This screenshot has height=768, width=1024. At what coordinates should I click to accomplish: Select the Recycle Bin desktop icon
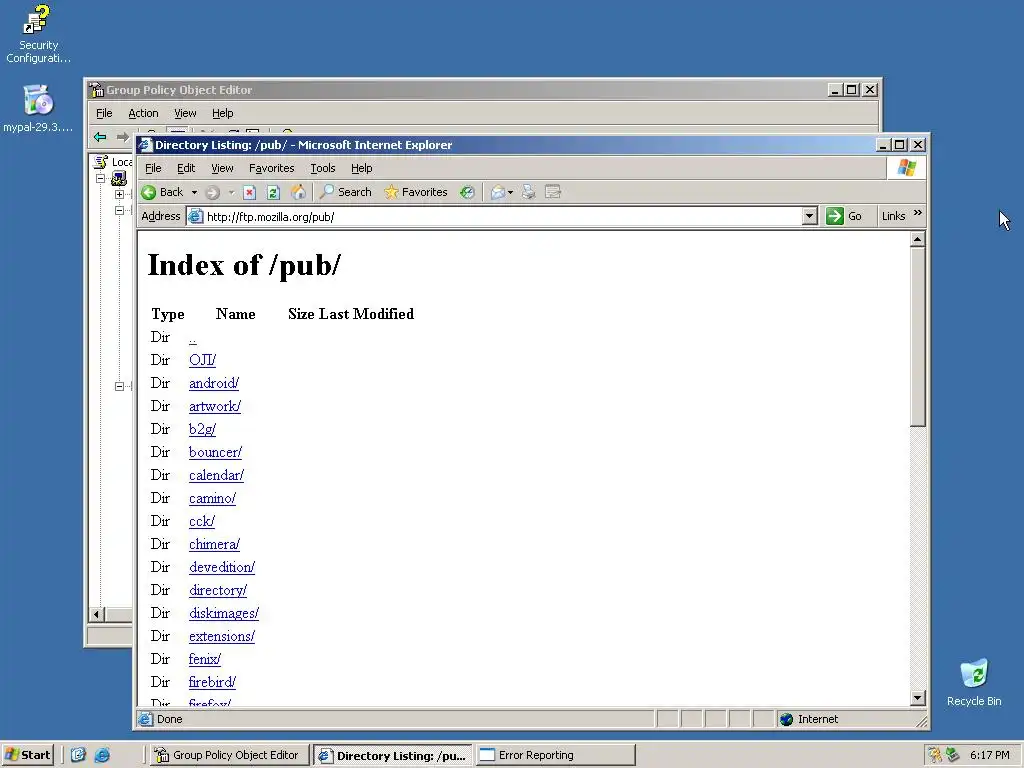pos(974,682)
